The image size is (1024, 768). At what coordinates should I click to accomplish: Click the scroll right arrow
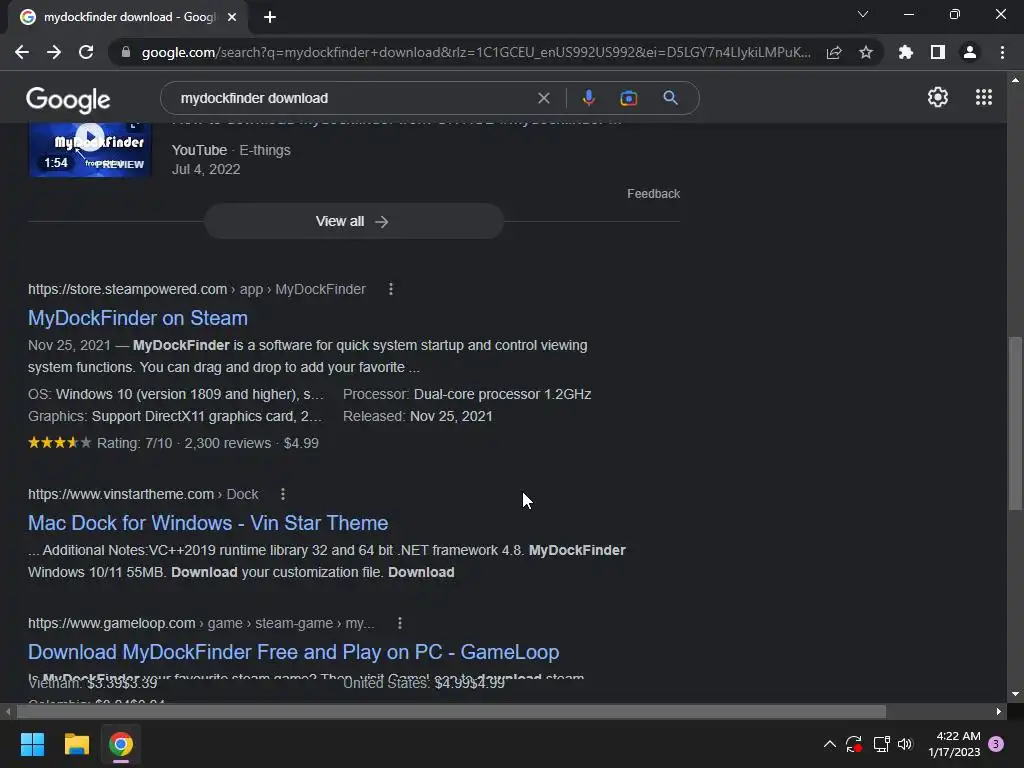click(999, 711)
